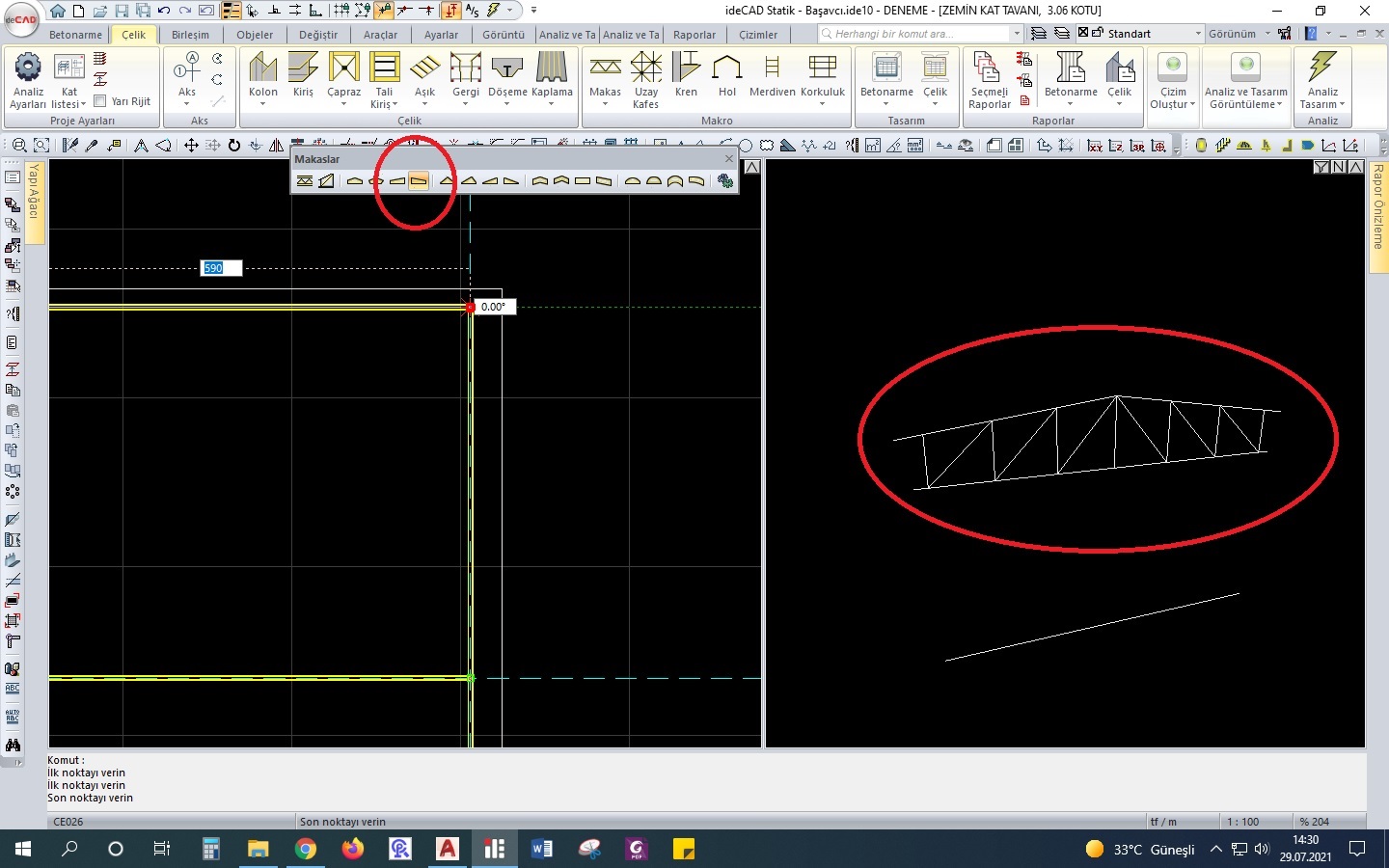Click the lightning analysis icon in quick toolbar
This screenshot has height=868, width=1389.
[x=493, y=11]
